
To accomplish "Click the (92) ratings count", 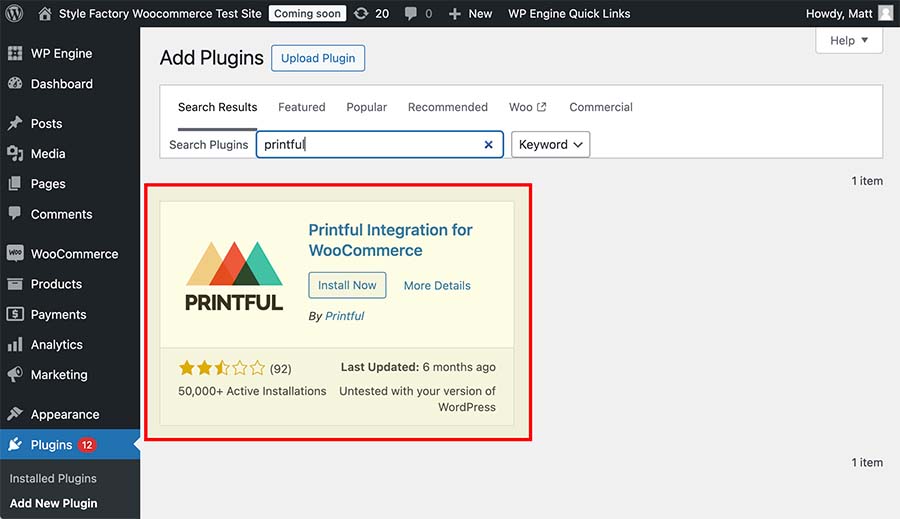I will (x=281, y=369).
